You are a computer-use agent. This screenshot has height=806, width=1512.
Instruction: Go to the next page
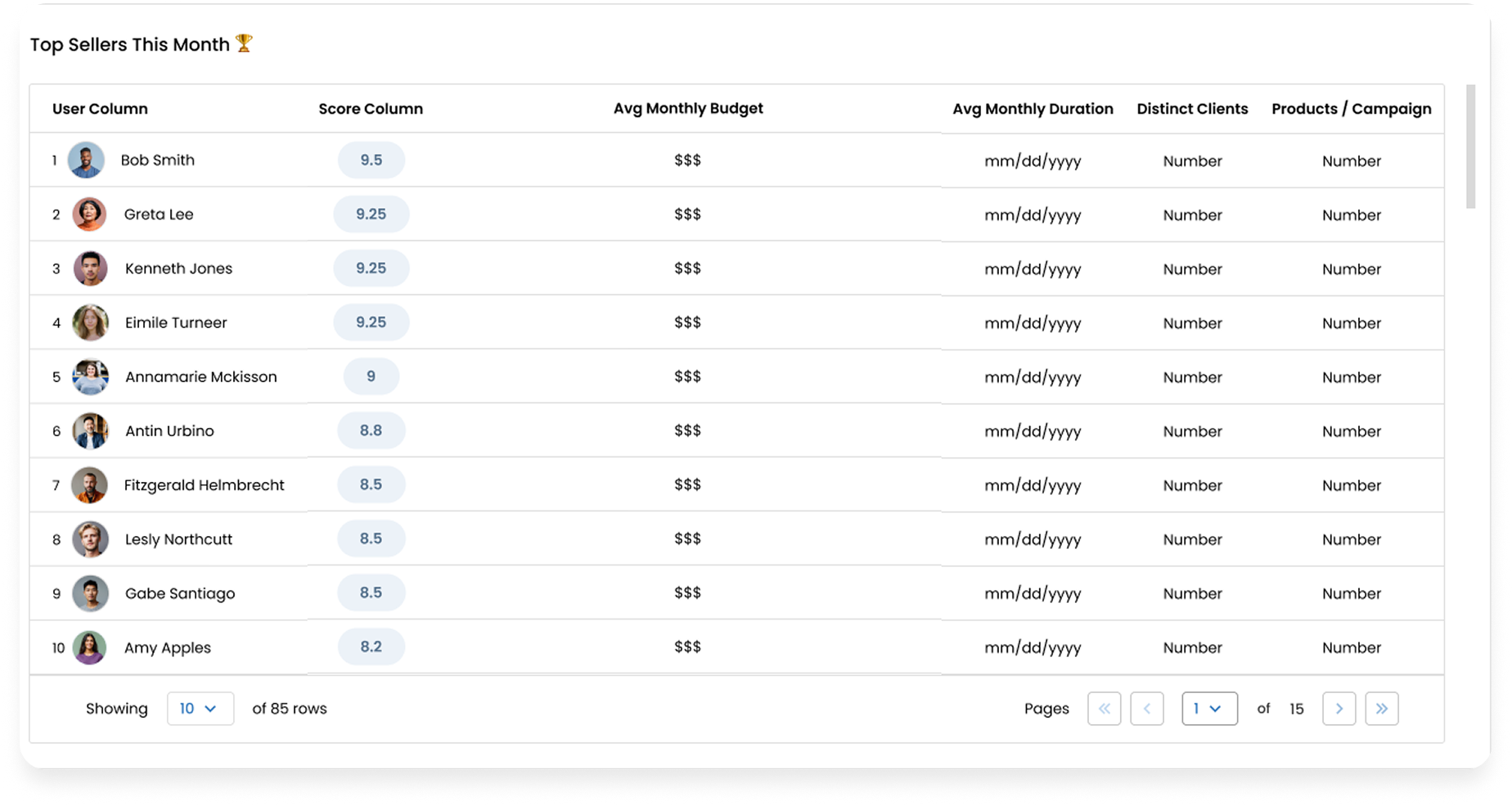click(1339, 709)
